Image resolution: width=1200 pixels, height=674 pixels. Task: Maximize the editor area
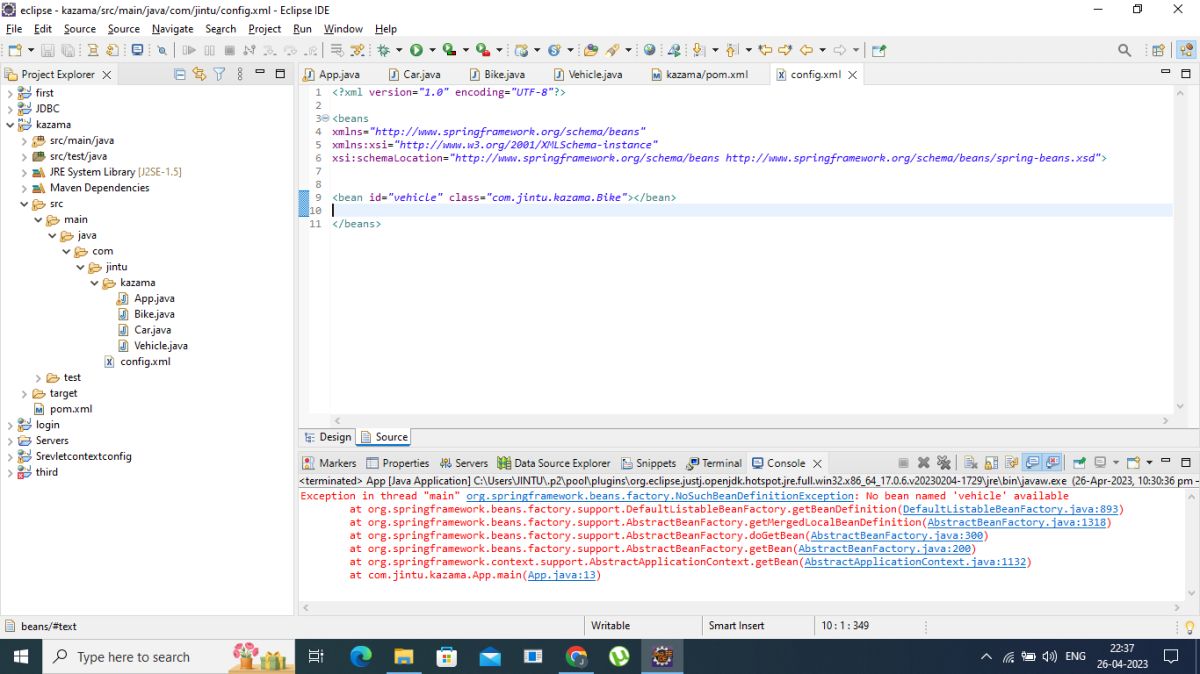pyautogui.click(x=1186, y=73)
